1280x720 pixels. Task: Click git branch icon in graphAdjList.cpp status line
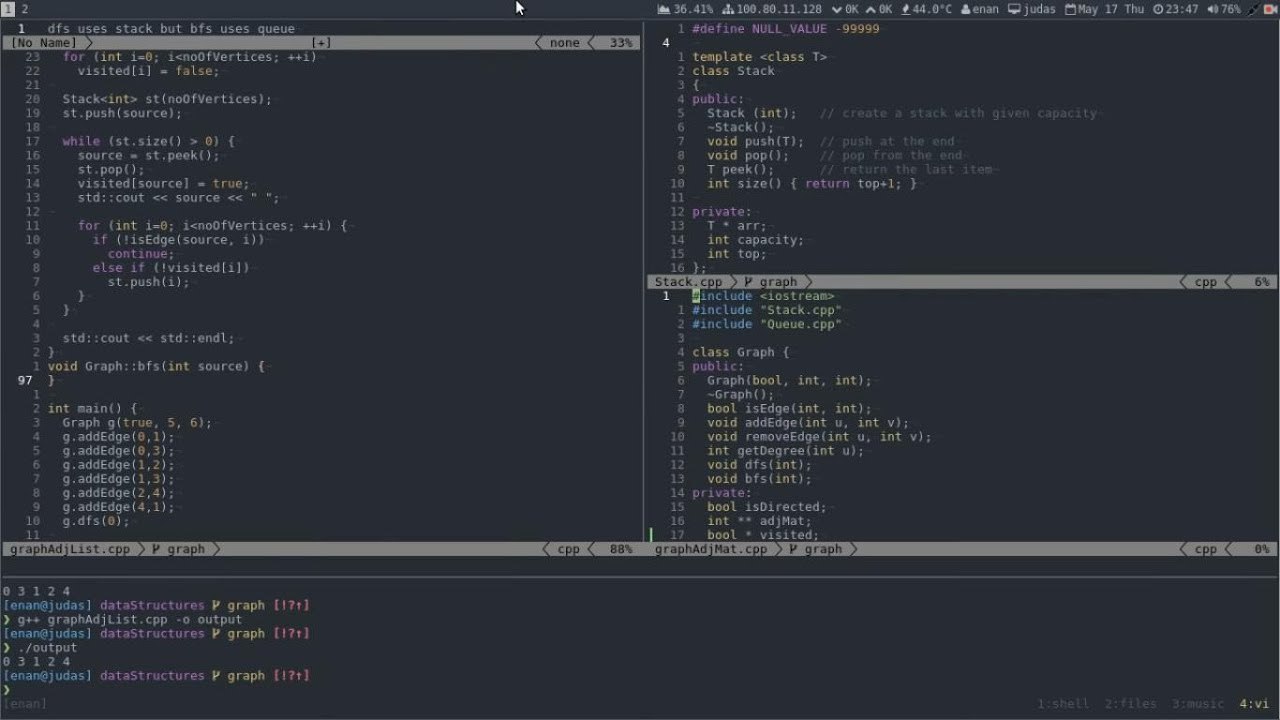(x=156, y=549)
